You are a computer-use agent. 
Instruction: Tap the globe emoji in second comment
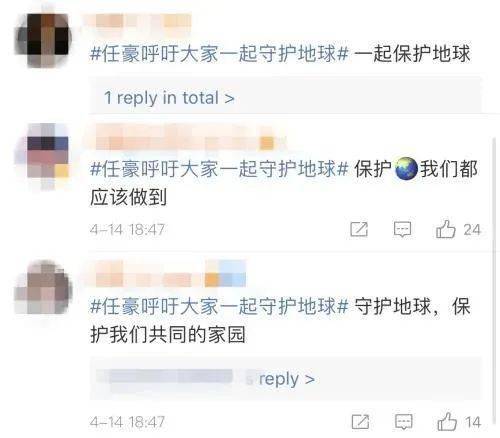point(406,169)
